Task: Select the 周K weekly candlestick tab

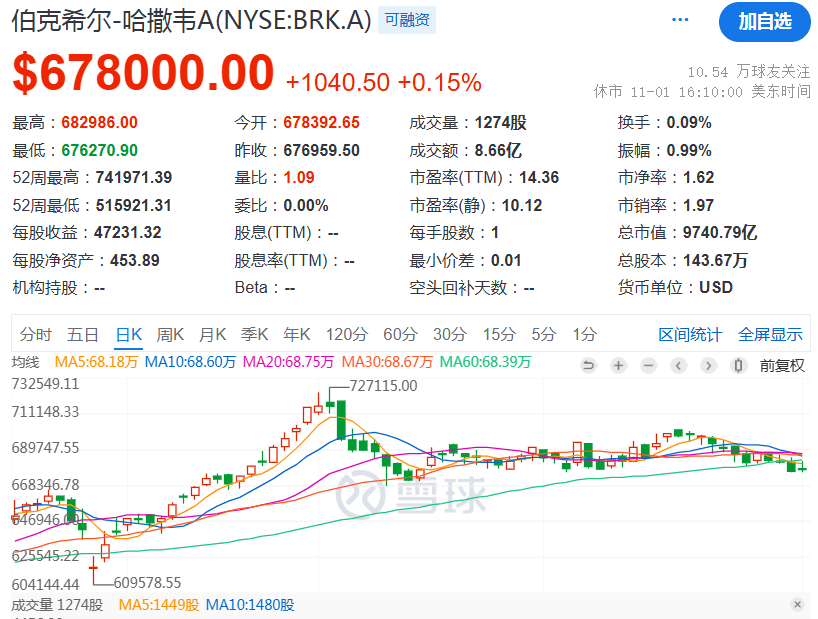Action: point(171,334)
